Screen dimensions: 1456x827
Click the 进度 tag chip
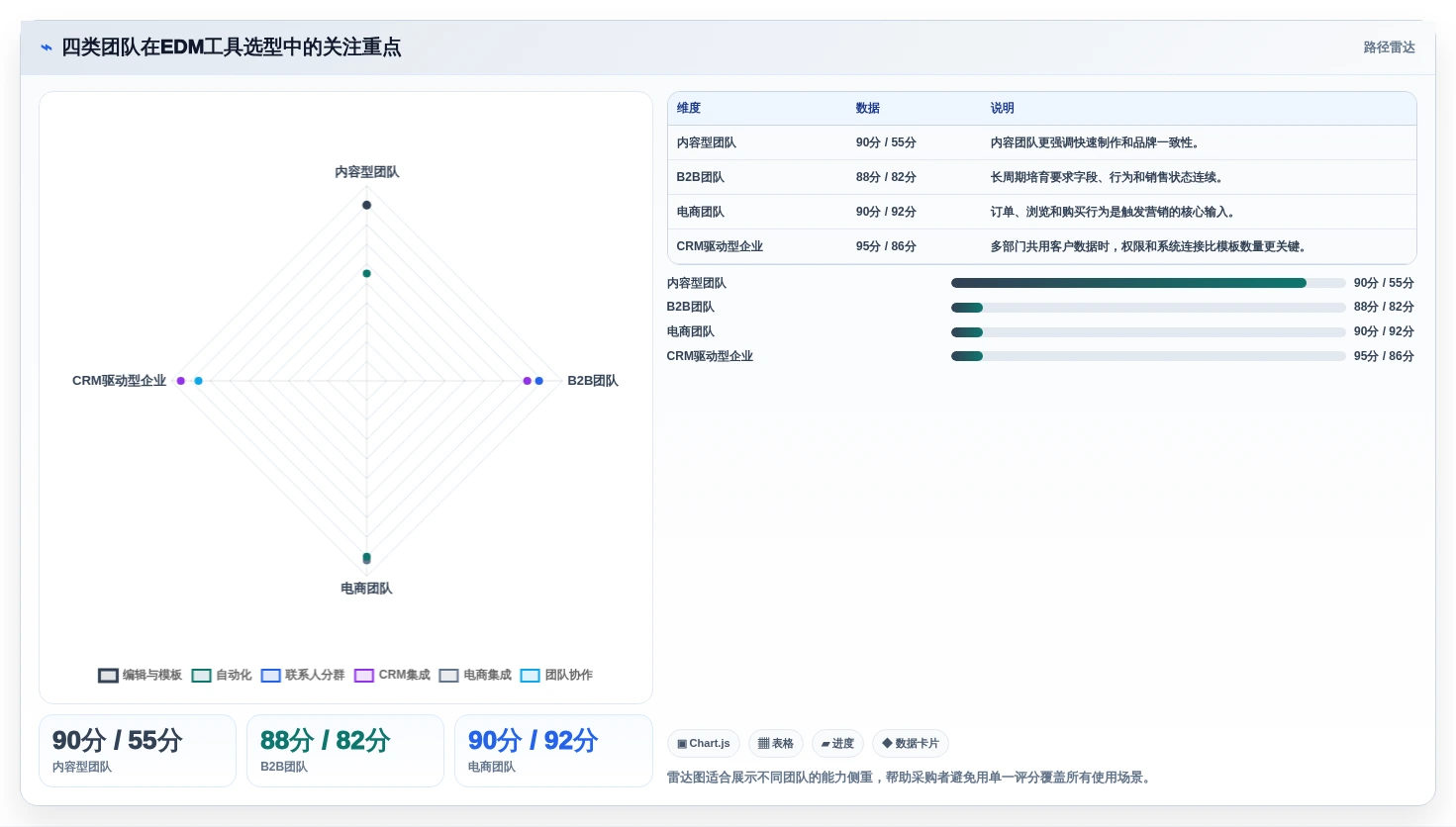tap(837, 743)
